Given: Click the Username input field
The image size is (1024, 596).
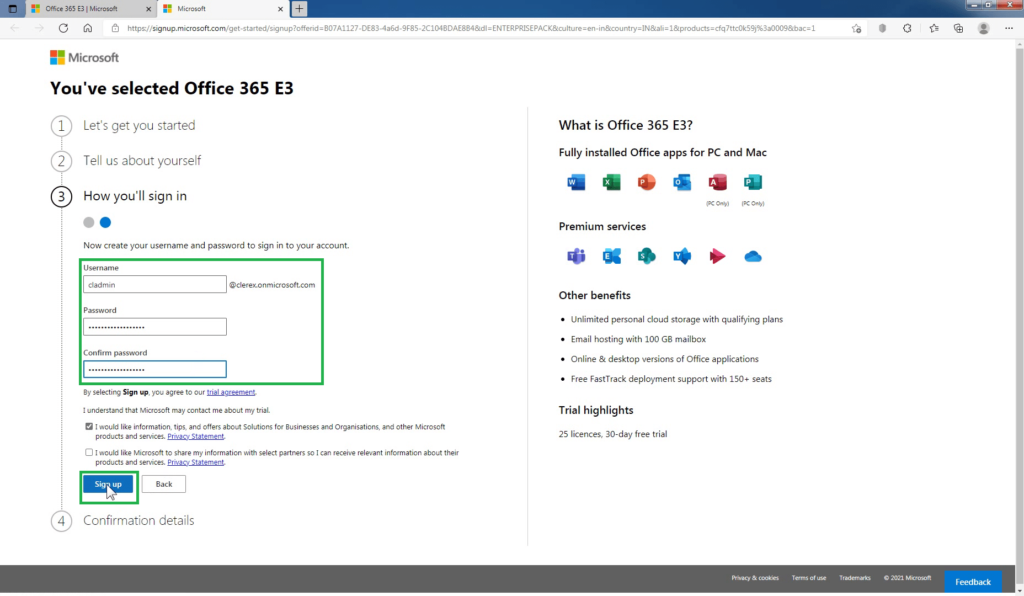Looking at the screenshot, I should tap(155, 285).
